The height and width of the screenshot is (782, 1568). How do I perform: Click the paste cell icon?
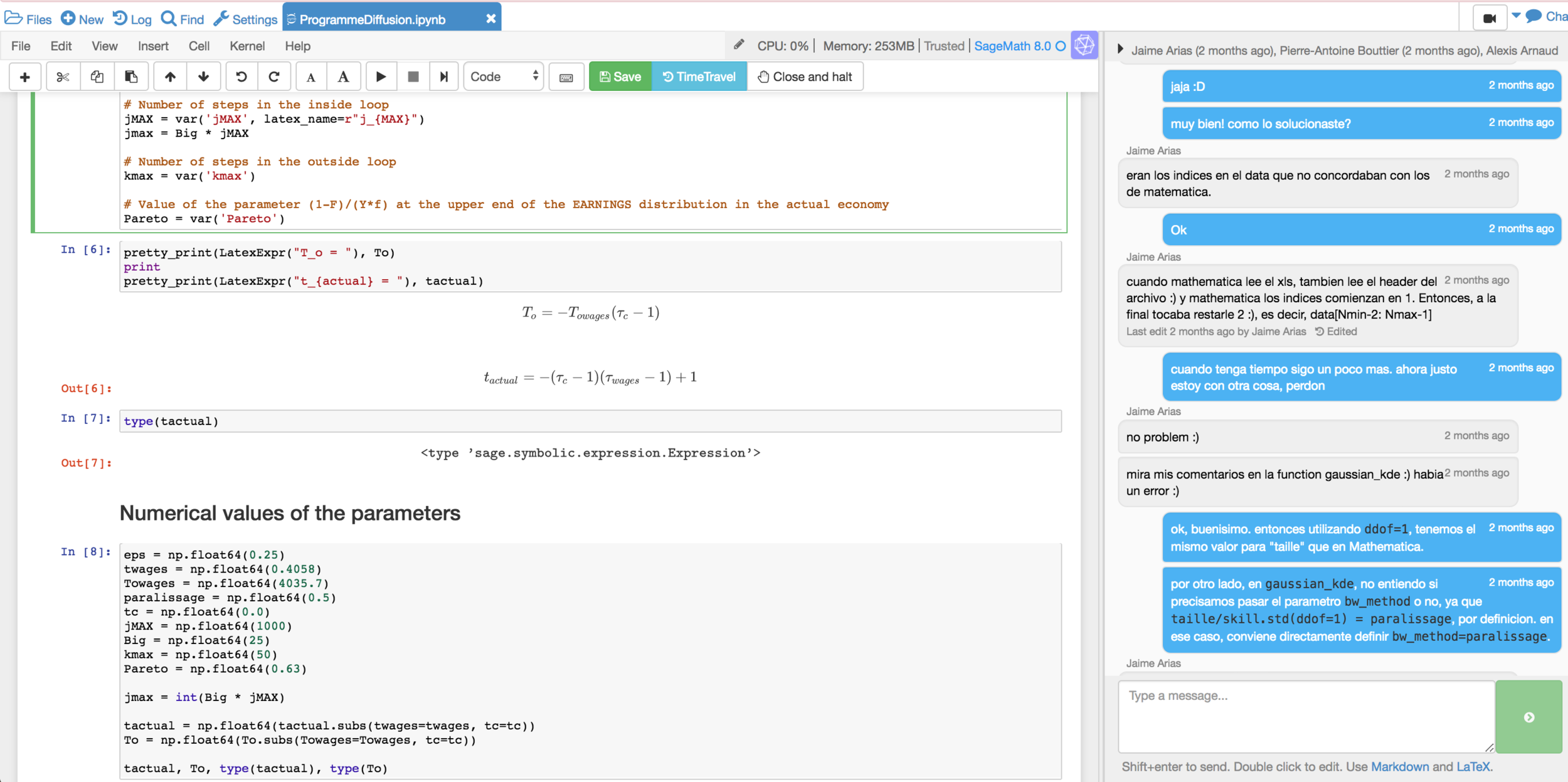tap(130, 77)
